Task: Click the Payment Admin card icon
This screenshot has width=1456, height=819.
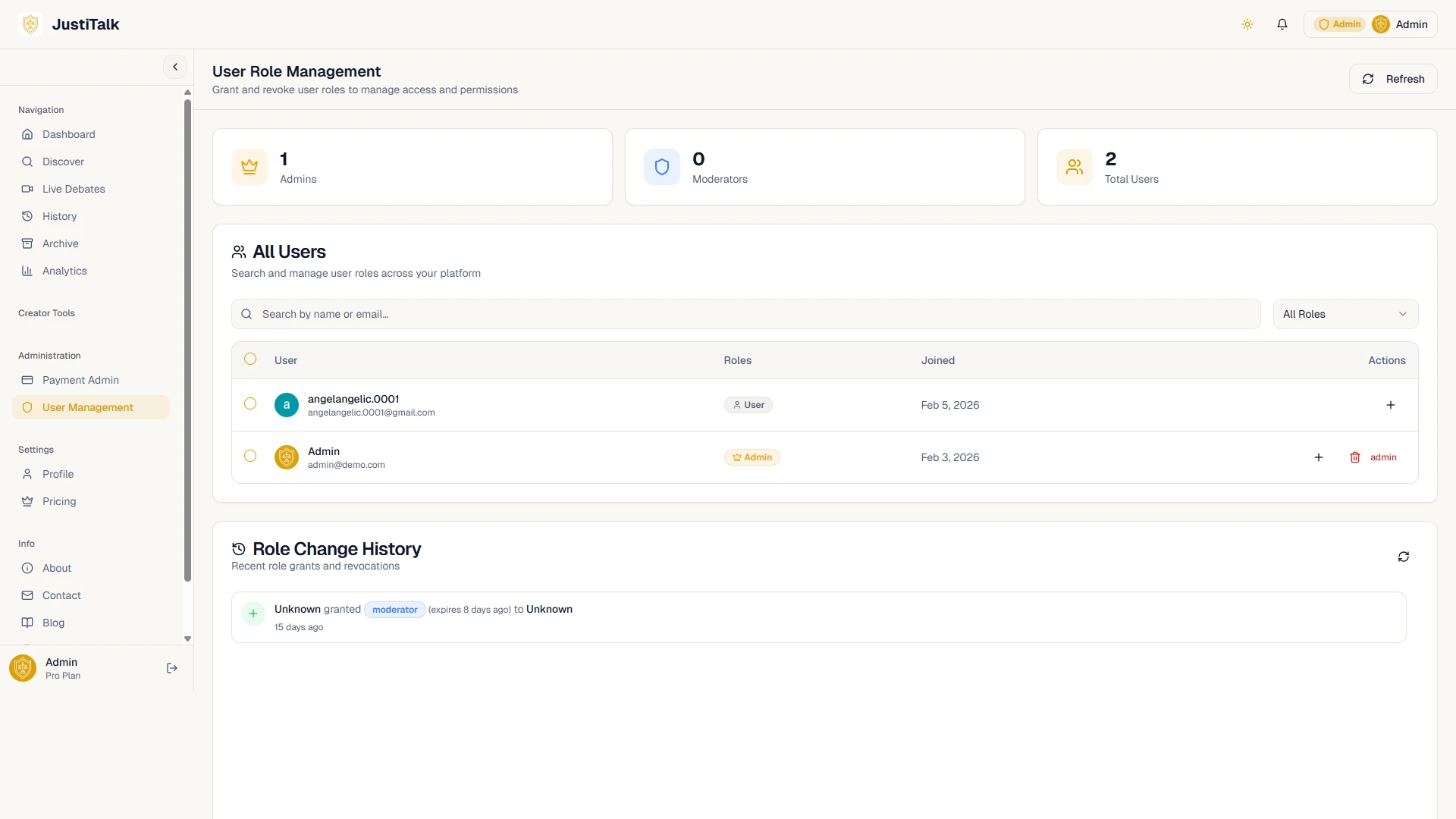Action: (x=27, y=380)
